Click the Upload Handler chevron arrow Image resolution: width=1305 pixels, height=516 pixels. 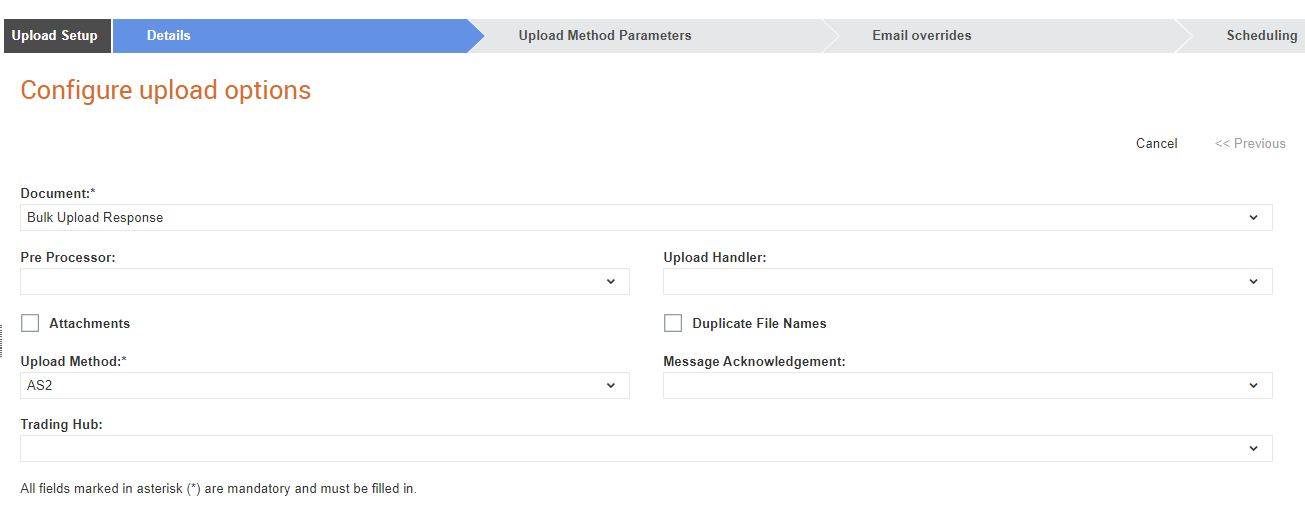[1253, 282]
